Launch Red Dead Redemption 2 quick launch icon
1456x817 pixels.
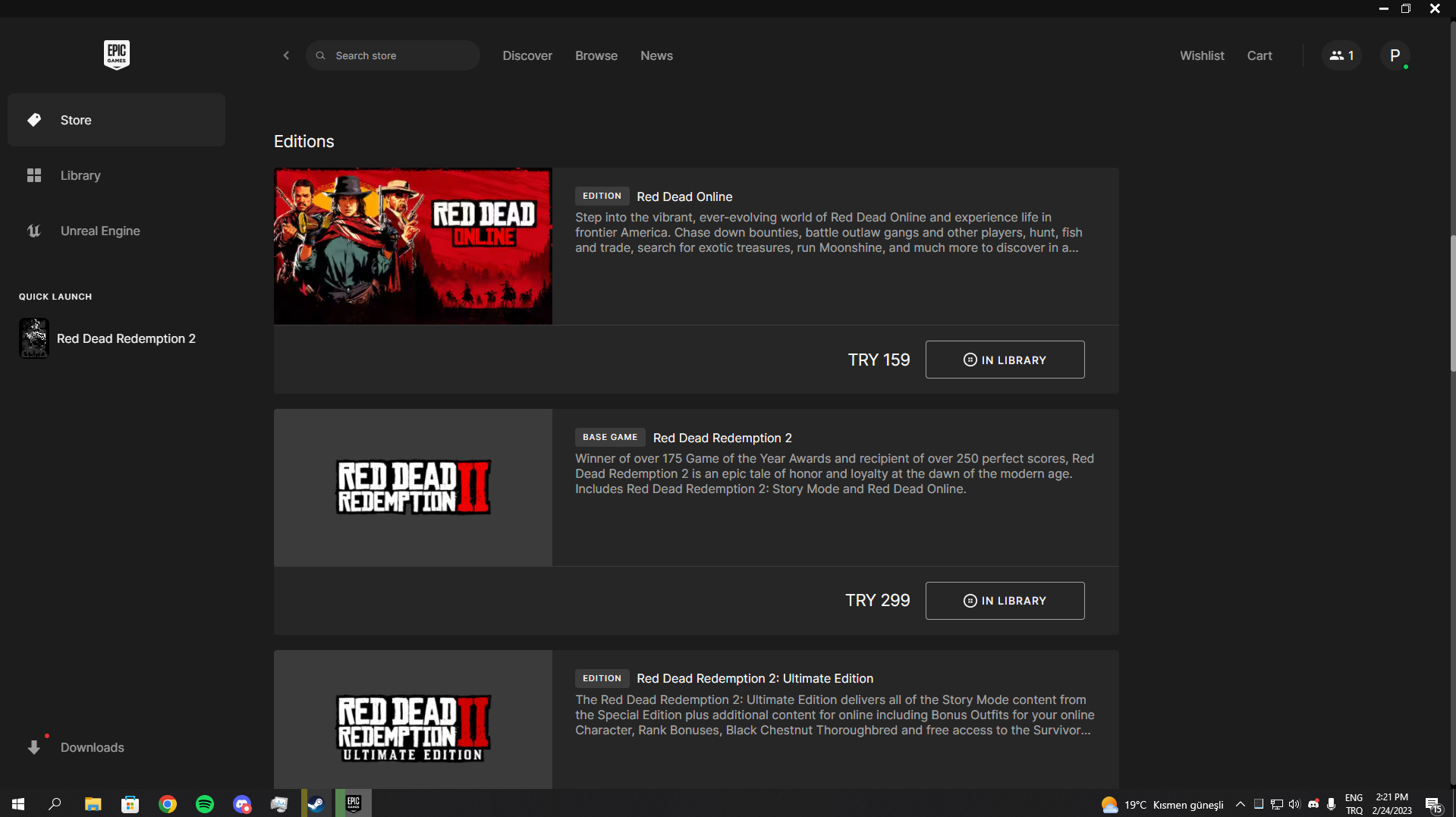(x=34, y=338)
